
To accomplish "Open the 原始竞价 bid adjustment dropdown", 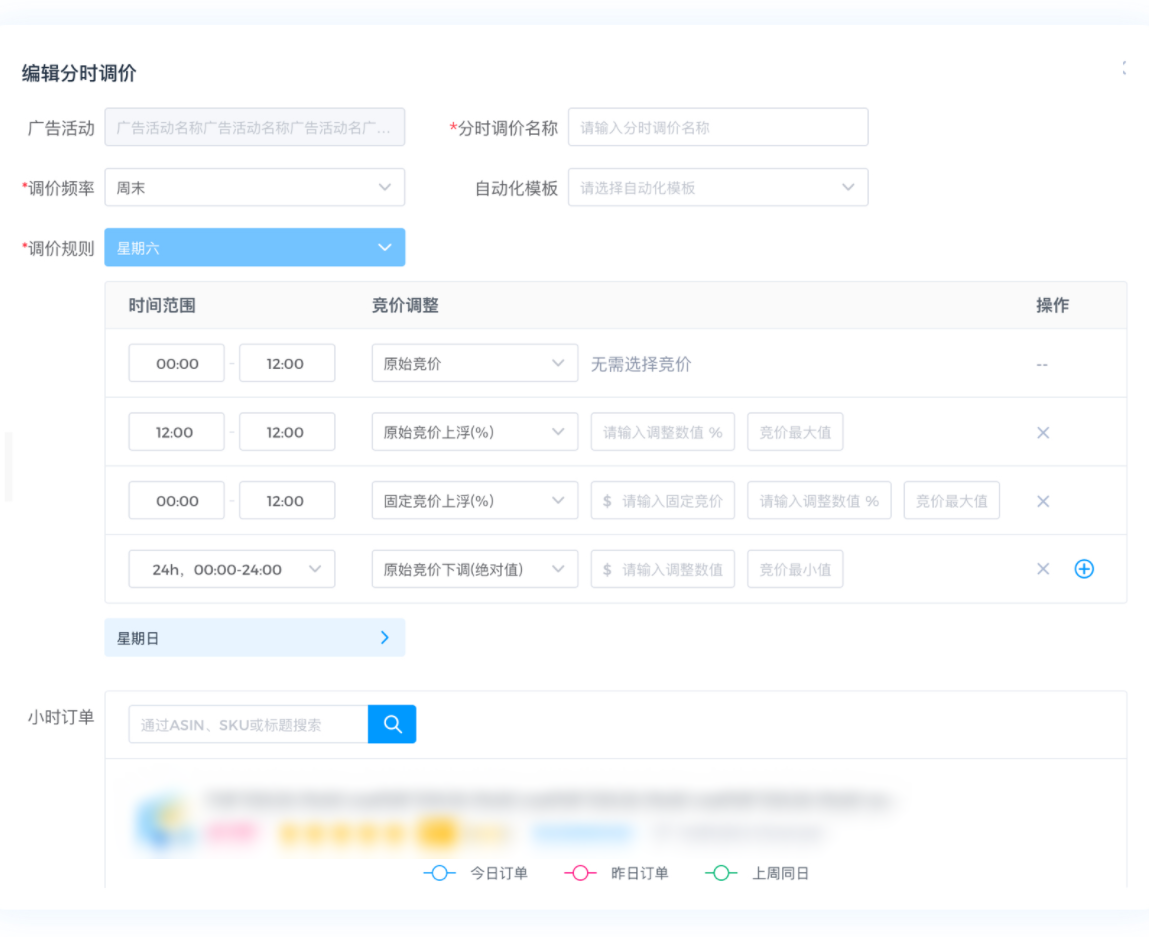I will pyautogui.click(x=474, y=364).
